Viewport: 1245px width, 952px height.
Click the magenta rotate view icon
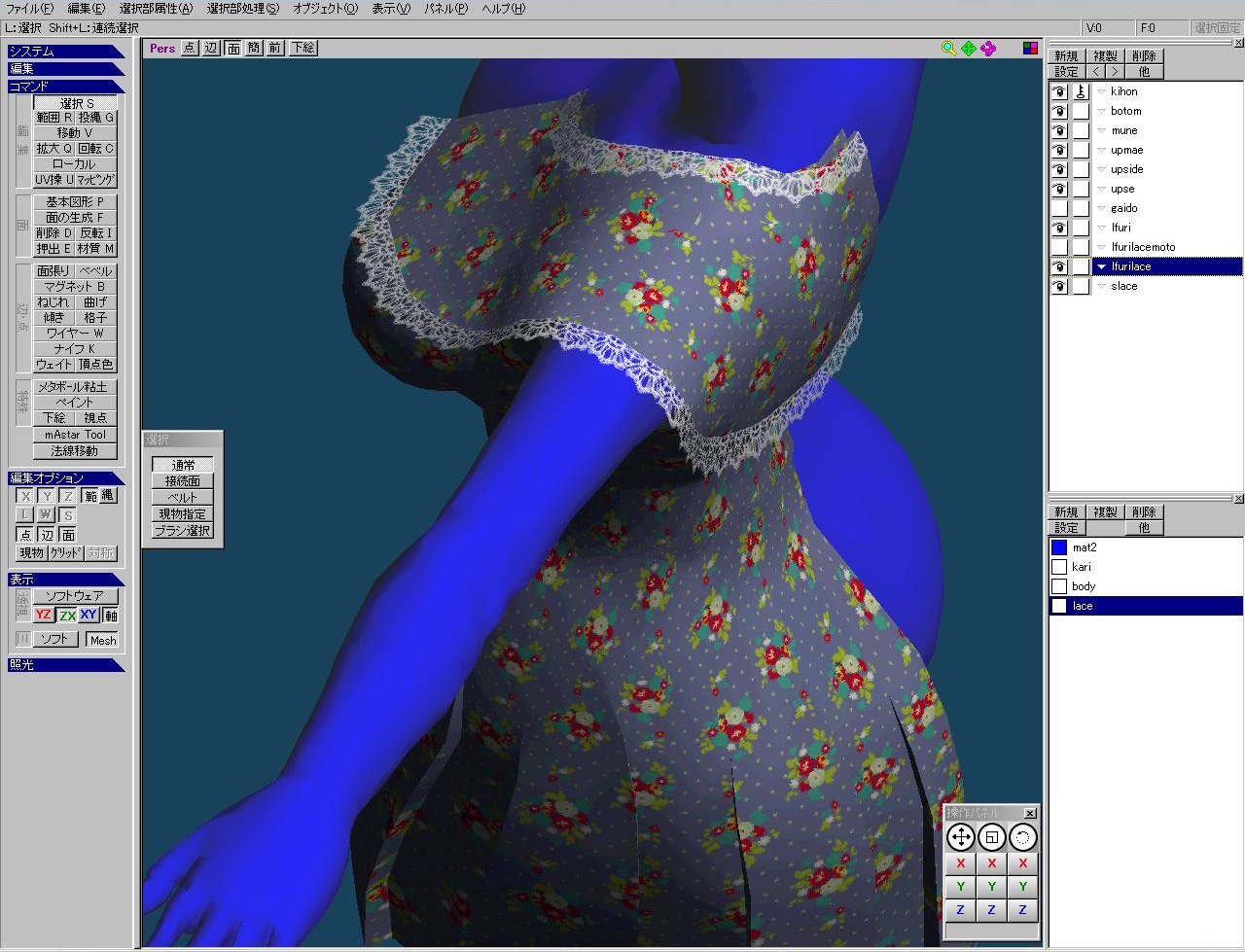pyautogui.click(x=988, y=49)
